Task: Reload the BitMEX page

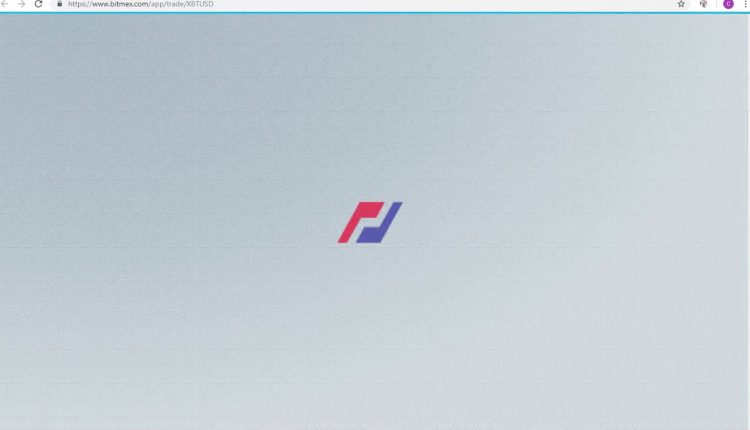Action: [x=38, y=4]
